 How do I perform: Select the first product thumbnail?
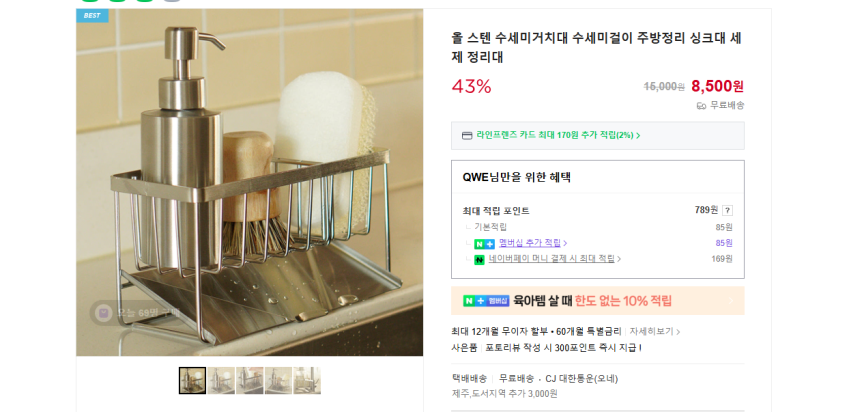192,381
